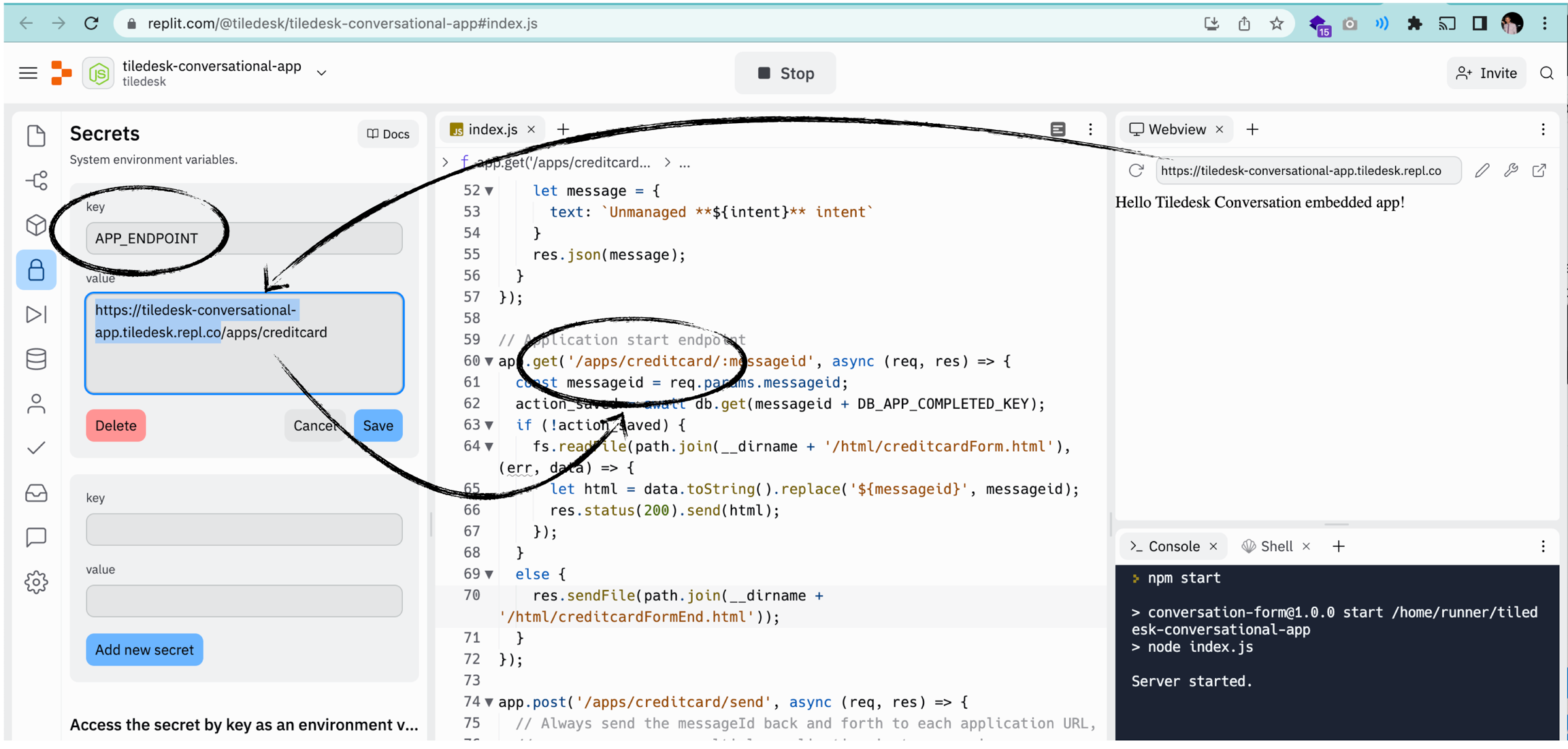Expand the repl name dropdown chevron

(x=322, y=73)
